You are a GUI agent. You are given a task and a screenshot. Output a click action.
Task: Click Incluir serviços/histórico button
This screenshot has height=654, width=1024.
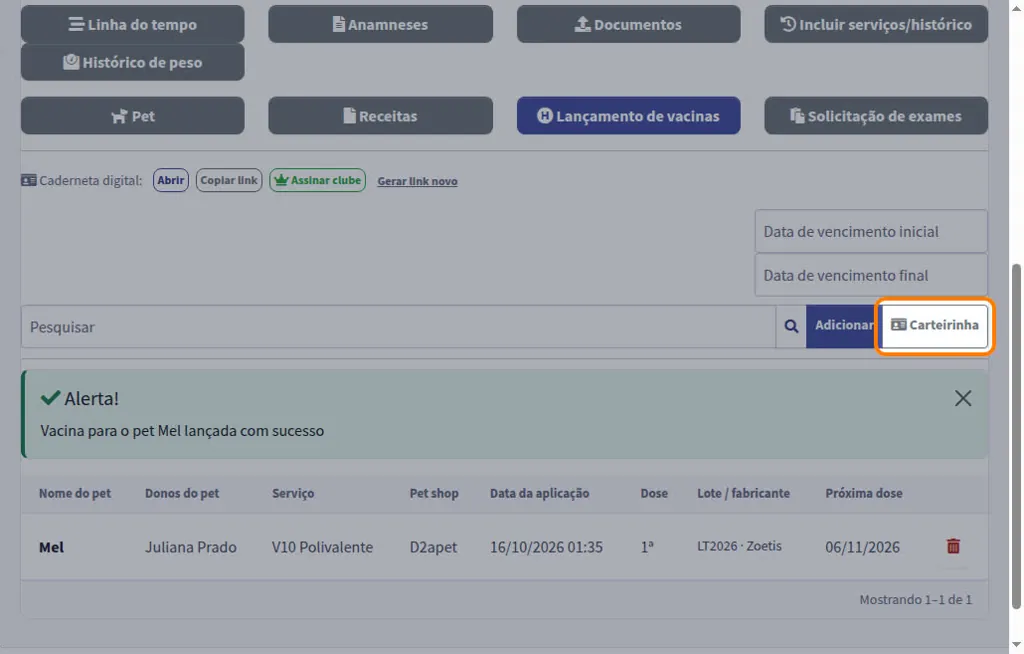coord(876,24)
